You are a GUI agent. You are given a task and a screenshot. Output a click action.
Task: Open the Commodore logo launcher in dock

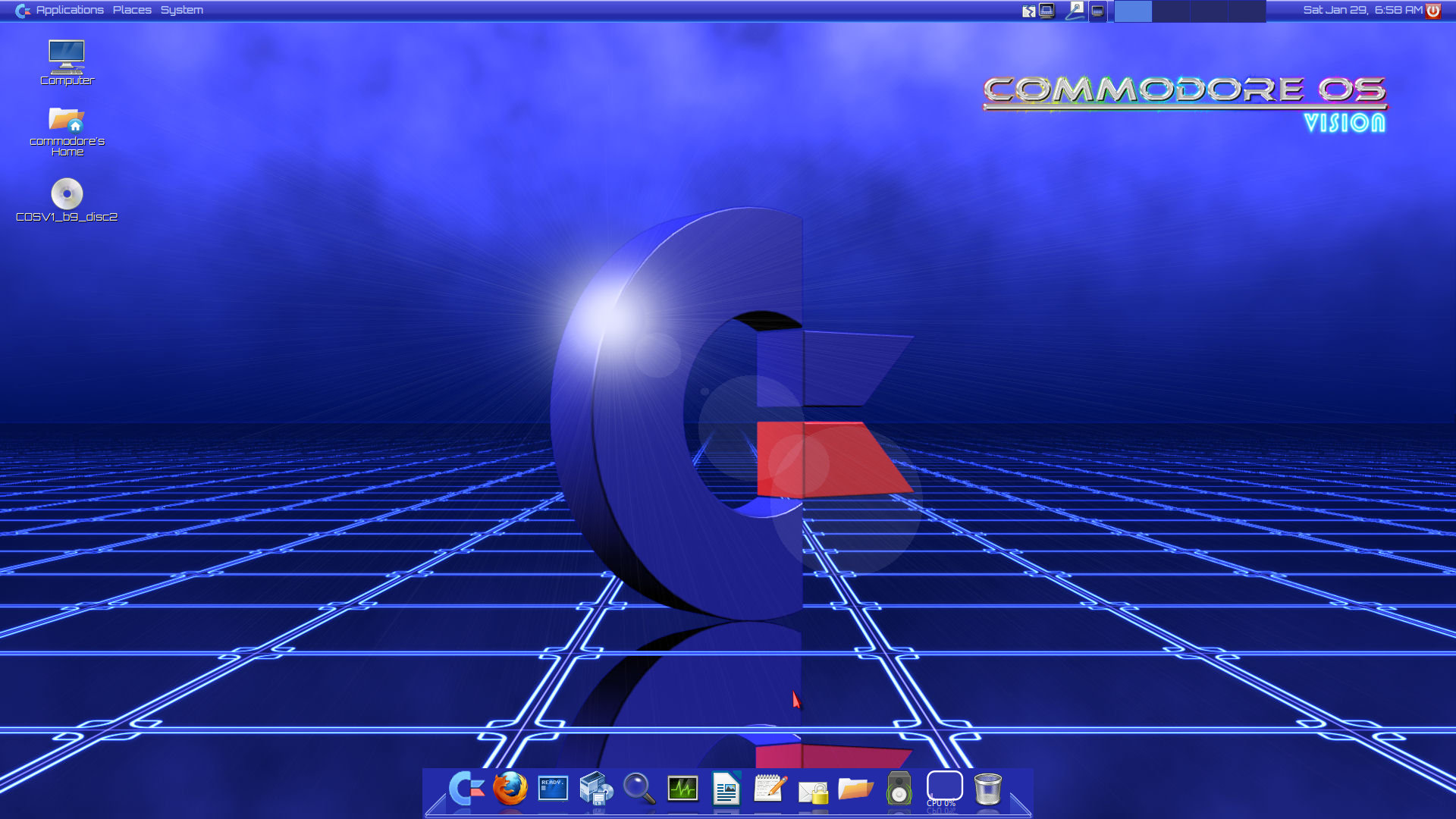pyautogui.click(x=466, y=789)
